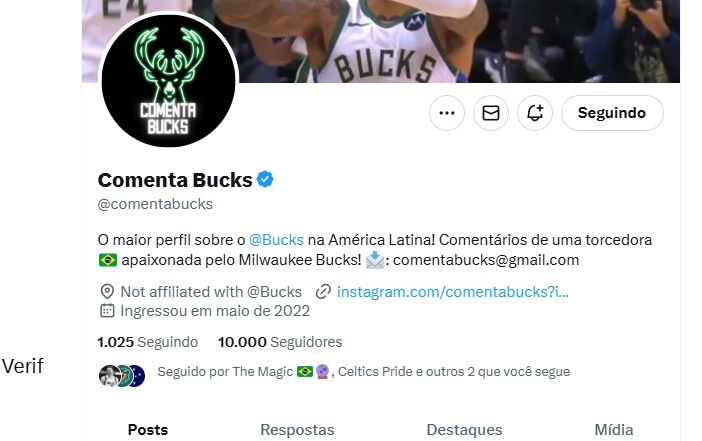
Task: Open the instagram.com/comentabucks link
Action: (x=452, y=292)
